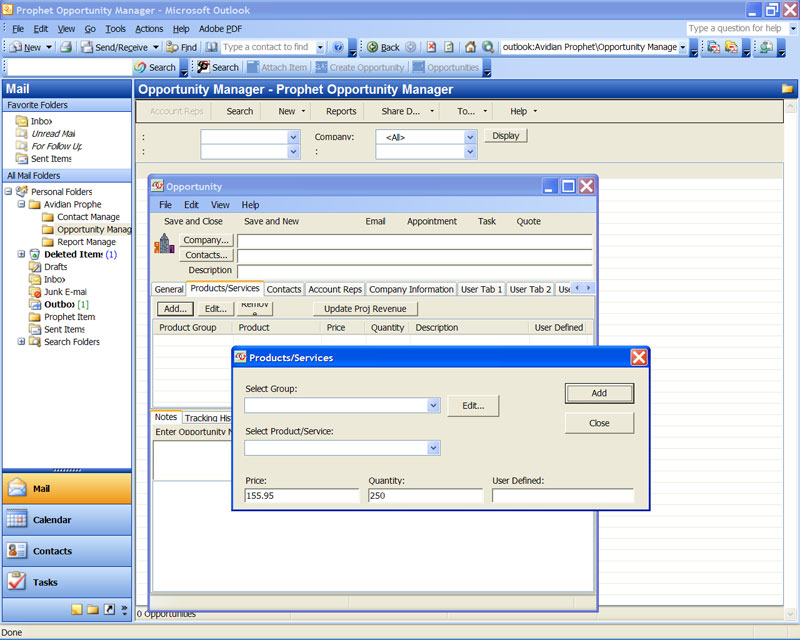Click the Tasks checkmark icon
Screen dimensions: 800x640
pyautogui.click(x=16, y=582)
